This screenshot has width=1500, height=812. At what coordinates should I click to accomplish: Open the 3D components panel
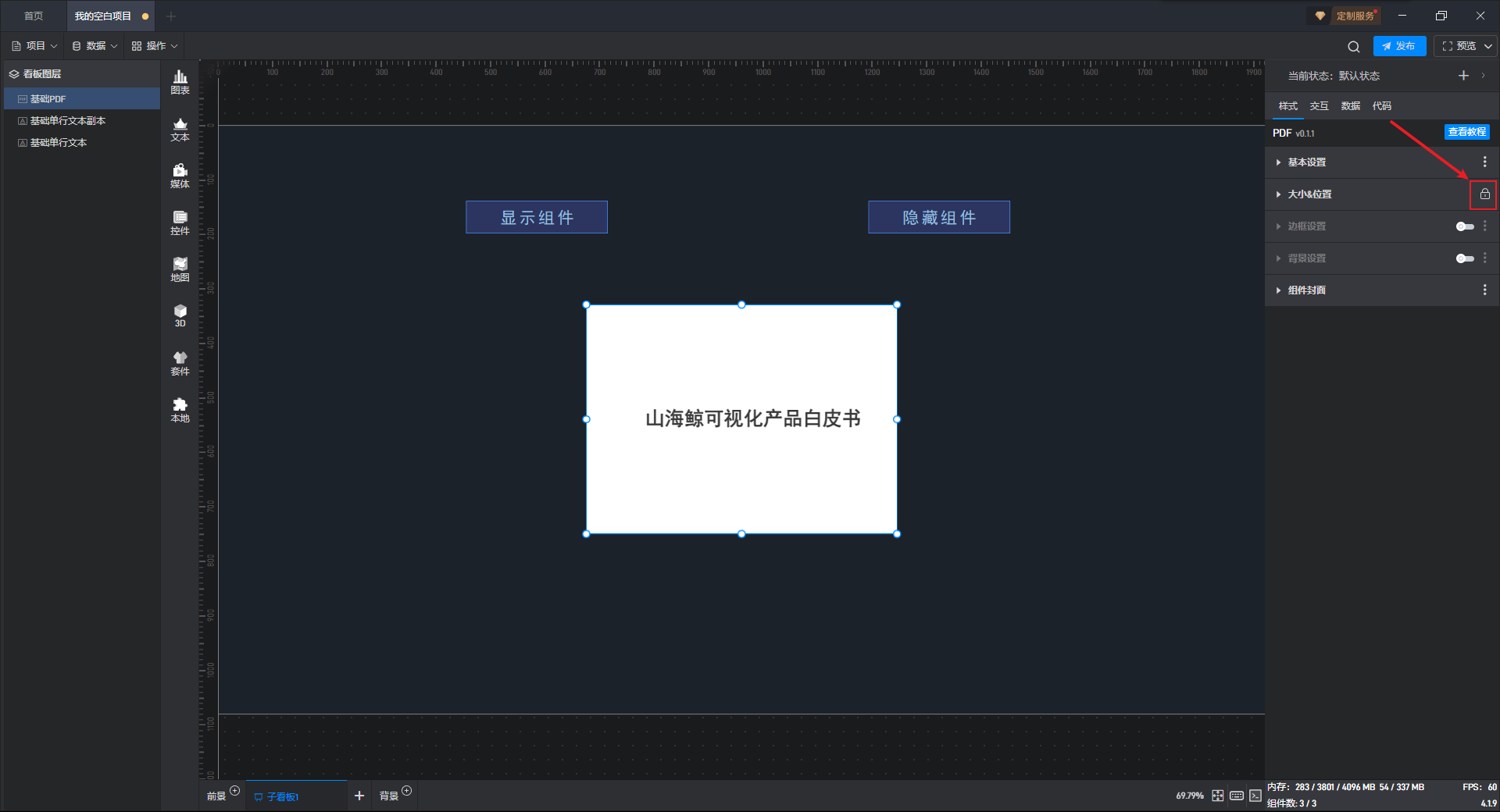coord(180,315)
